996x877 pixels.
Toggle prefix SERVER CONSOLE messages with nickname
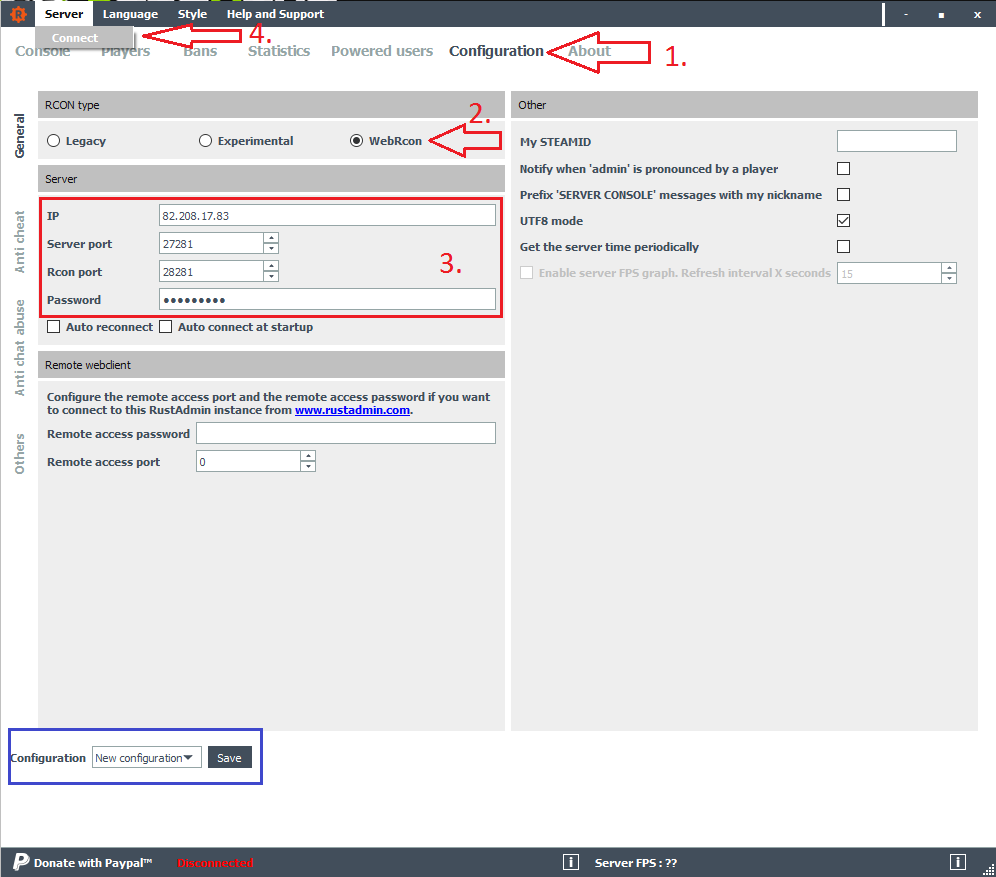tap(844, 195)
